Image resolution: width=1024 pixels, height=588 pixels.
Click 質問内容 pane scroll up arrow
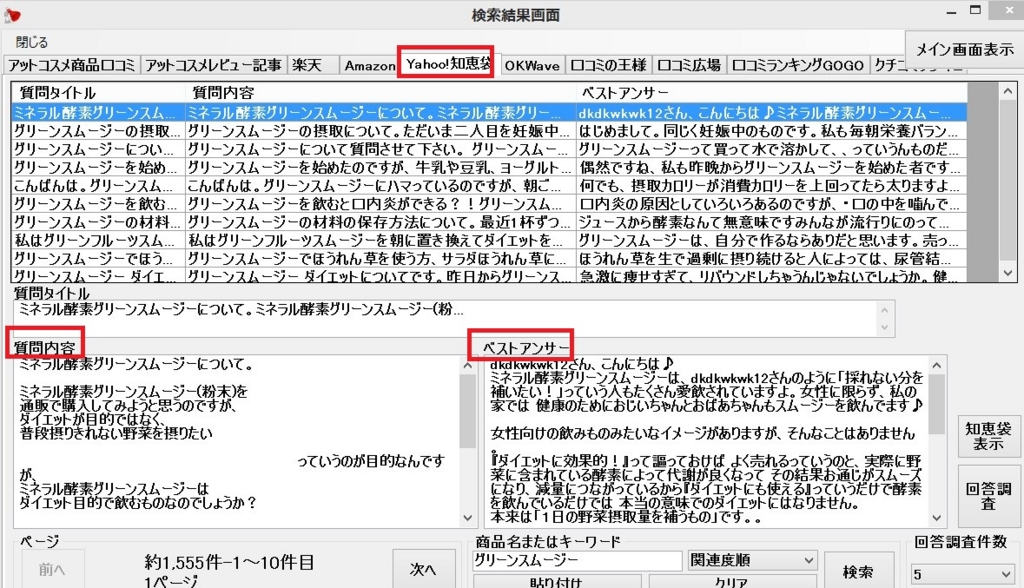click(467, 366)
